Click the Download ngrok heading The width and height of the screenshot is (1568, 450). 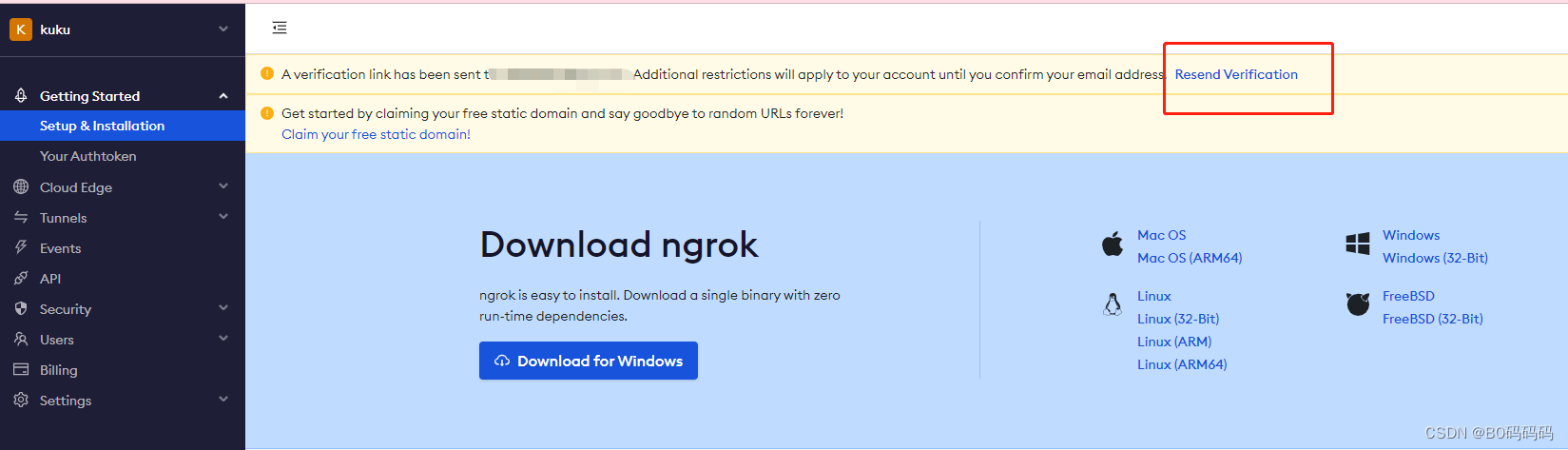[x=619, y=245]
